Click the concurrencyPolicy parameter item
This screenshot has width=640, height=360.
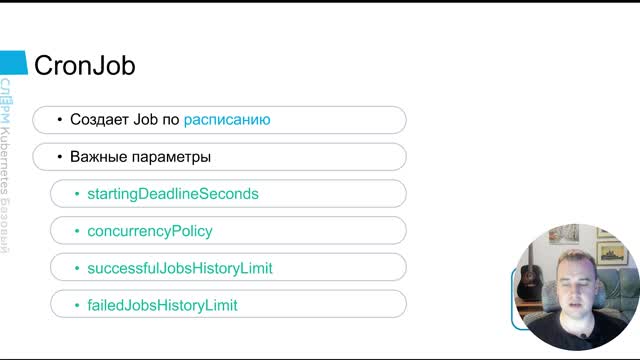(x=228, y=231)
